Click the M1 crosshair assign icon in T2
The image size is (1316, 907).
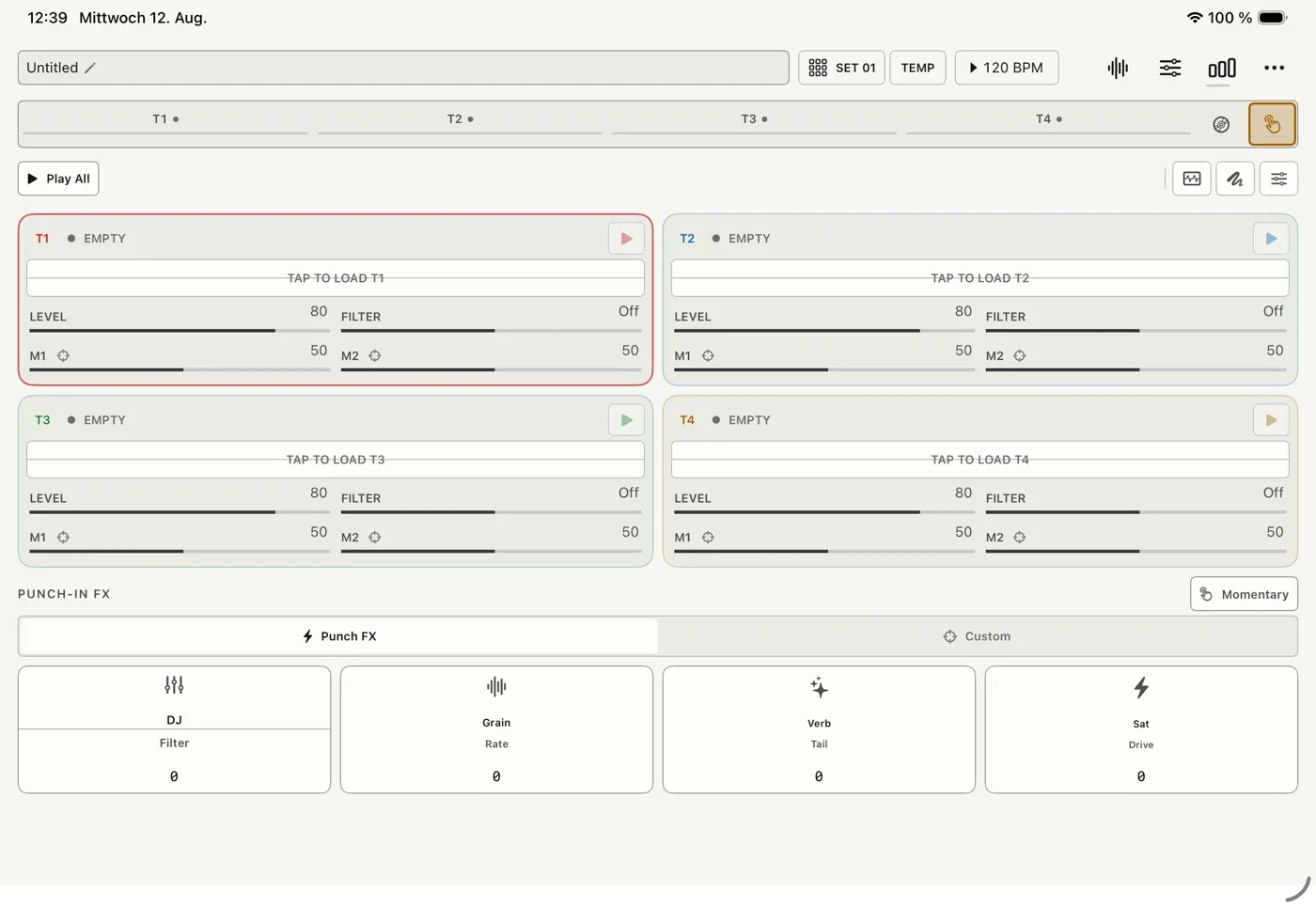pyautogui.click(x=708, y=356)
